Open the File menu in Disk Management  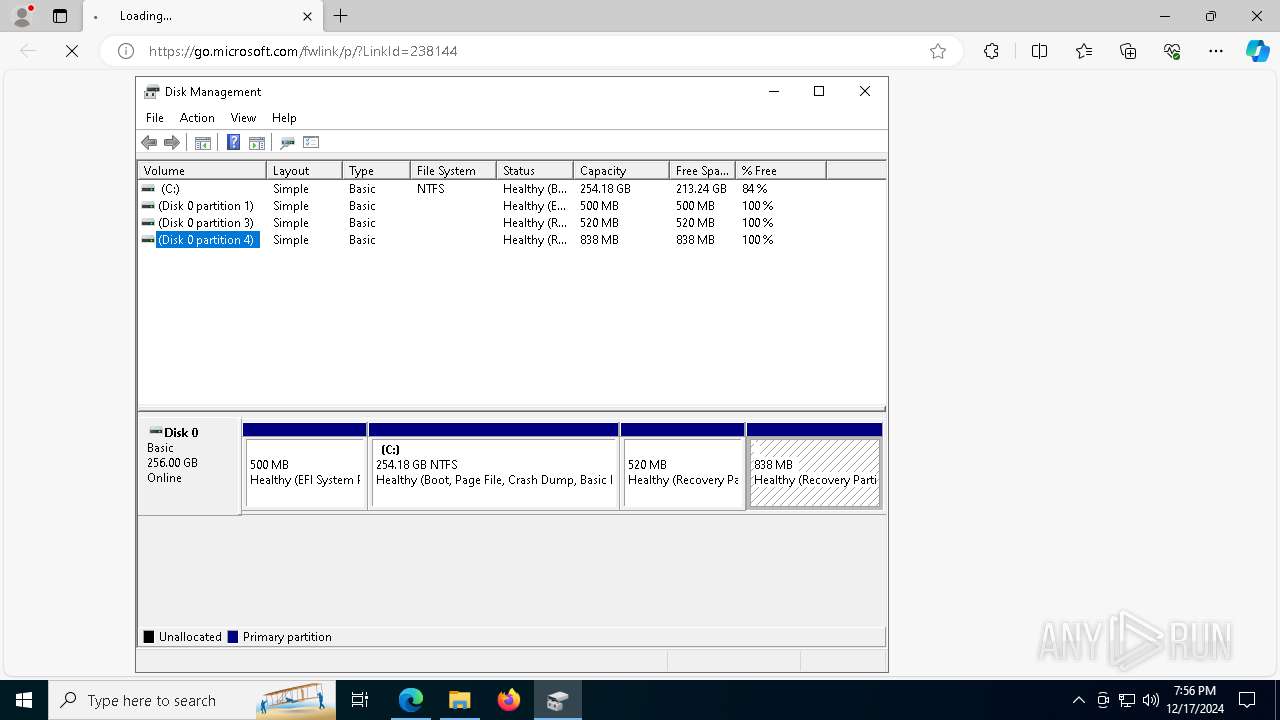[155, 118]
